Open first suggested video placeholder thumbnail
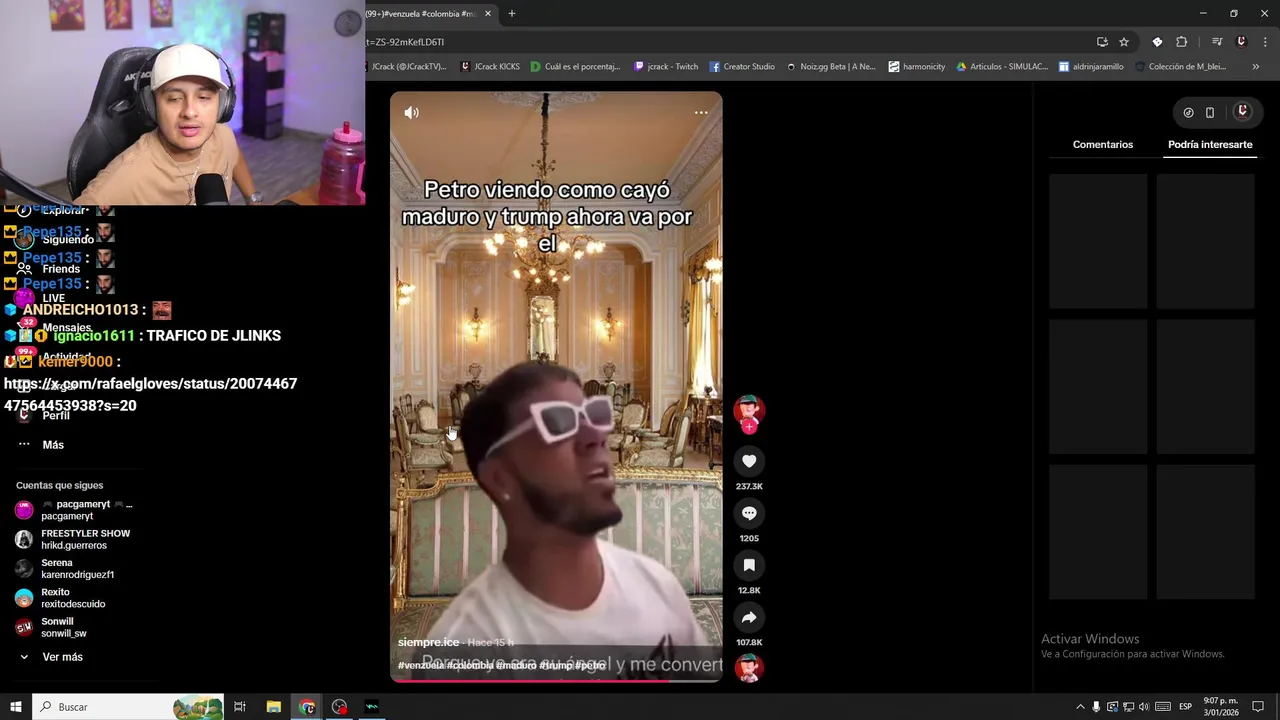Image resolution: width=1280 pixels, height=720 pixels. click(1098, 241)
